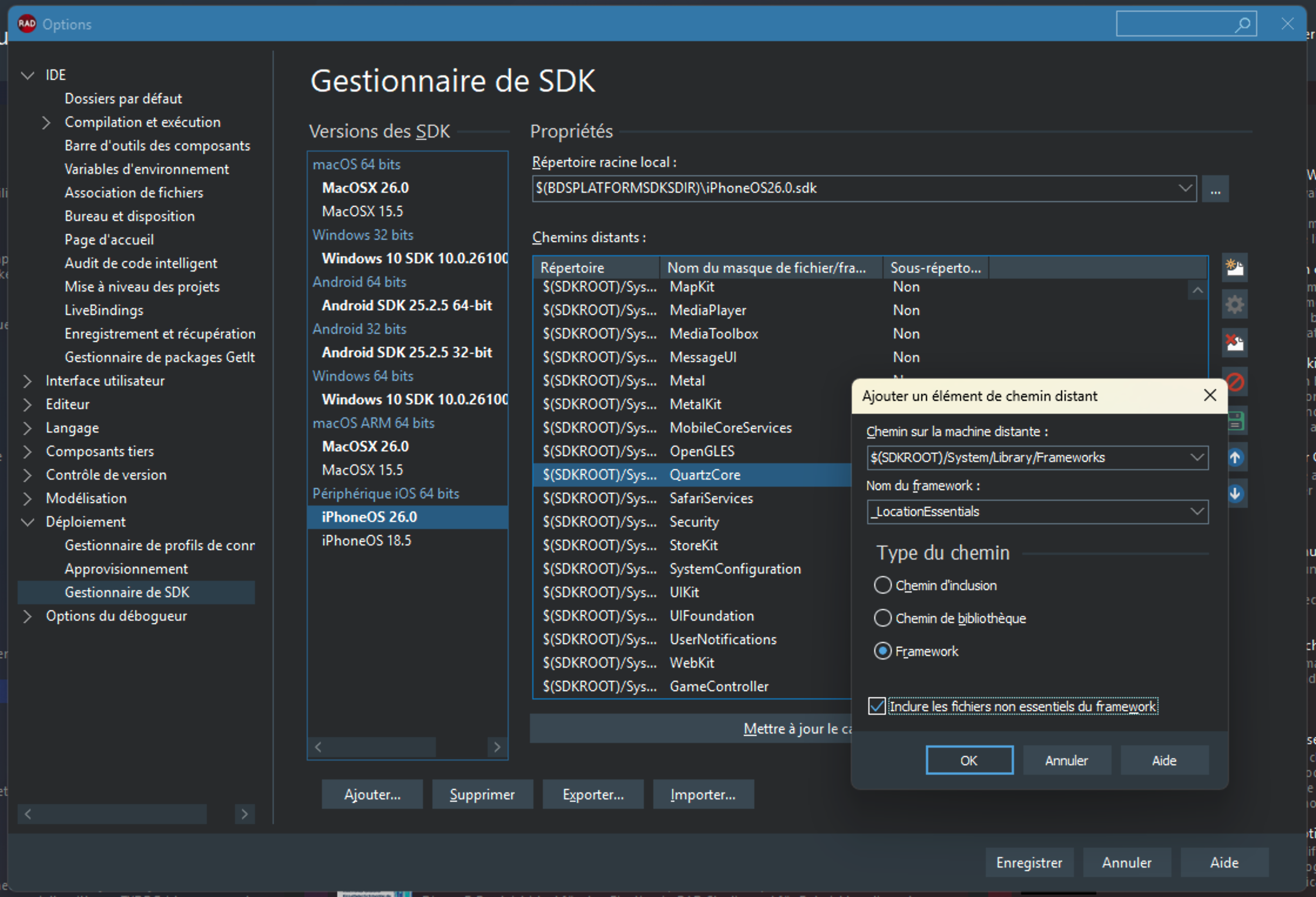Select iPhoneOS 18.5 in the SDK versions list

367,541
